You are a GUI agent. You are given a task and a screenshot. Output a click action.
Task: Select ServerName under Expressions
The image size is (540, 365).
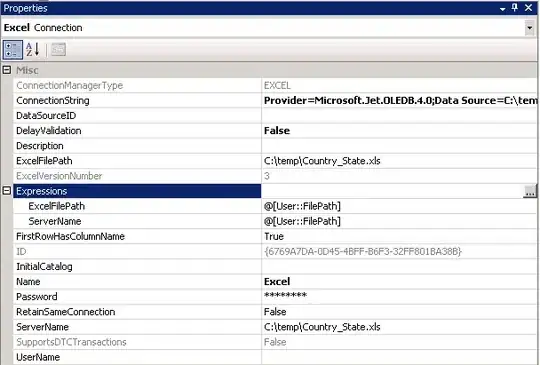[x=55, y=221]
